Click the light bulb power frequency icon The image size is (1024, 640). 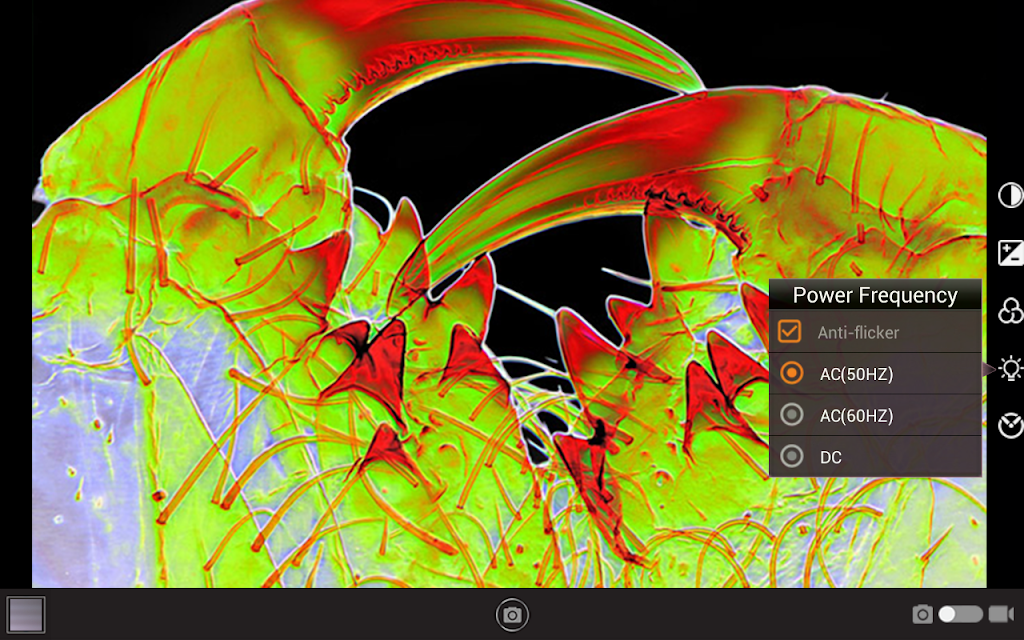(1010, 369)
